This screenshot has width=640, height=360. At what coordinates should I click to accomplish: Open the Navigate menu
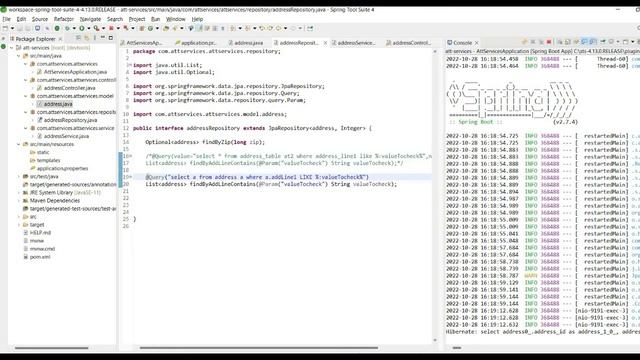[x=90, y=19]
